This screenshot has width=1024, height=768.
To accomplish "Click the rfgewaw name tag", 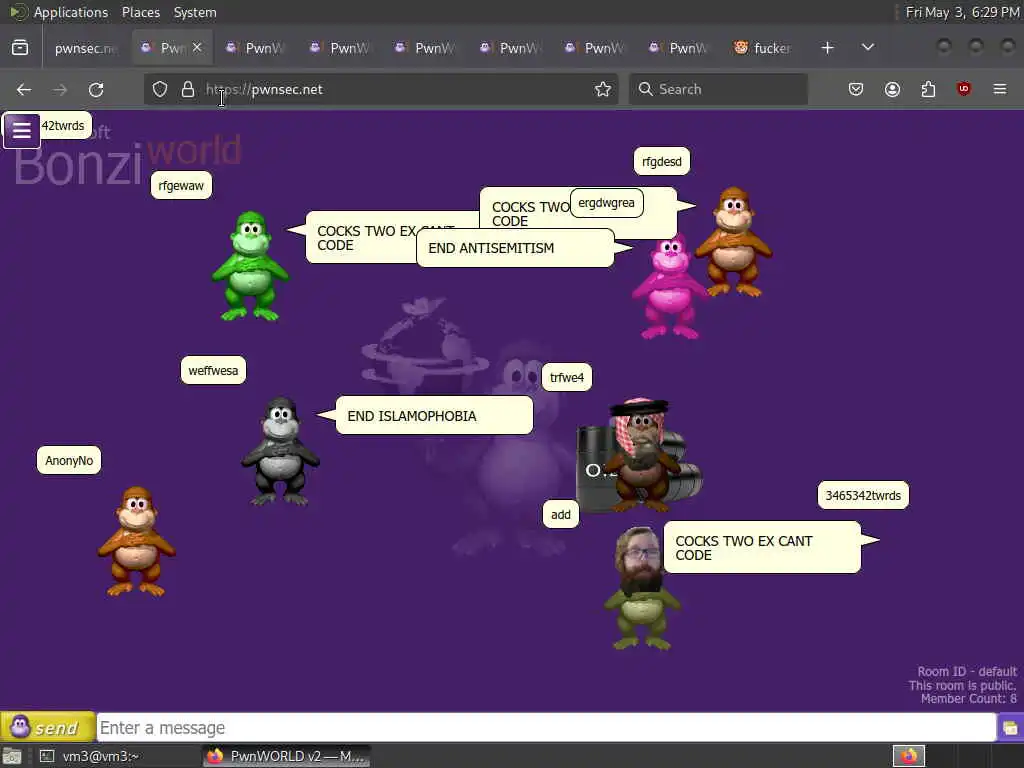I will [181, 185].
